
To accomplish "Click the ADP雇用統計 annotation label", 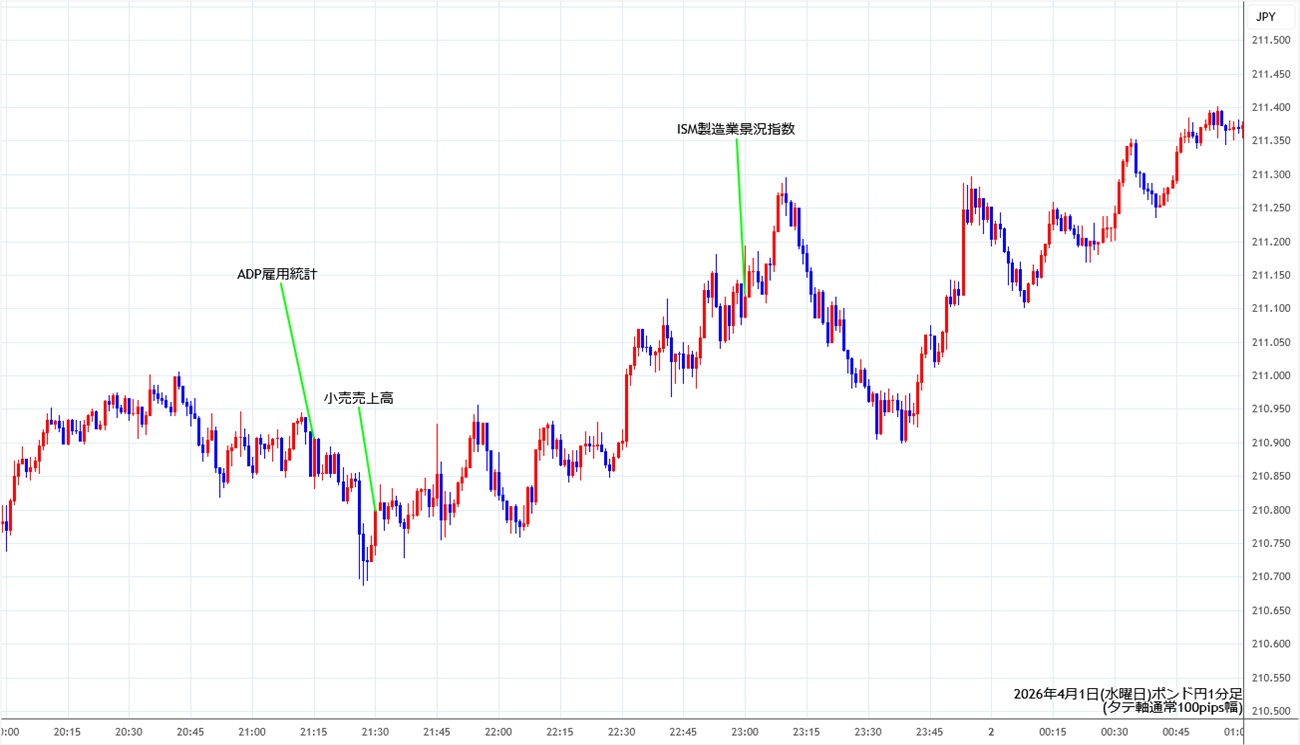I will coord(276,274).
